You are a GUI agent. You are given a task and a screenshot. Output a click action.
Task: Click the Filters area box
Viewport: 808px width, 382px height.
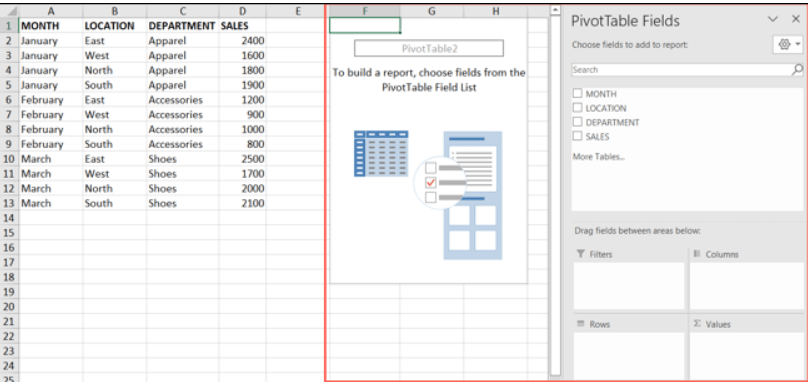629,286
